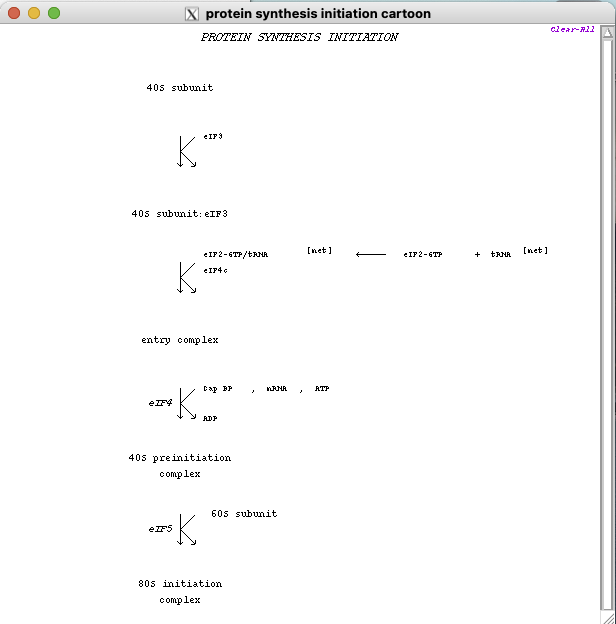Click the Clear-All link
The height and width of the screenshot is (624, 616).
pyautogui.click(x=572, y=29)
